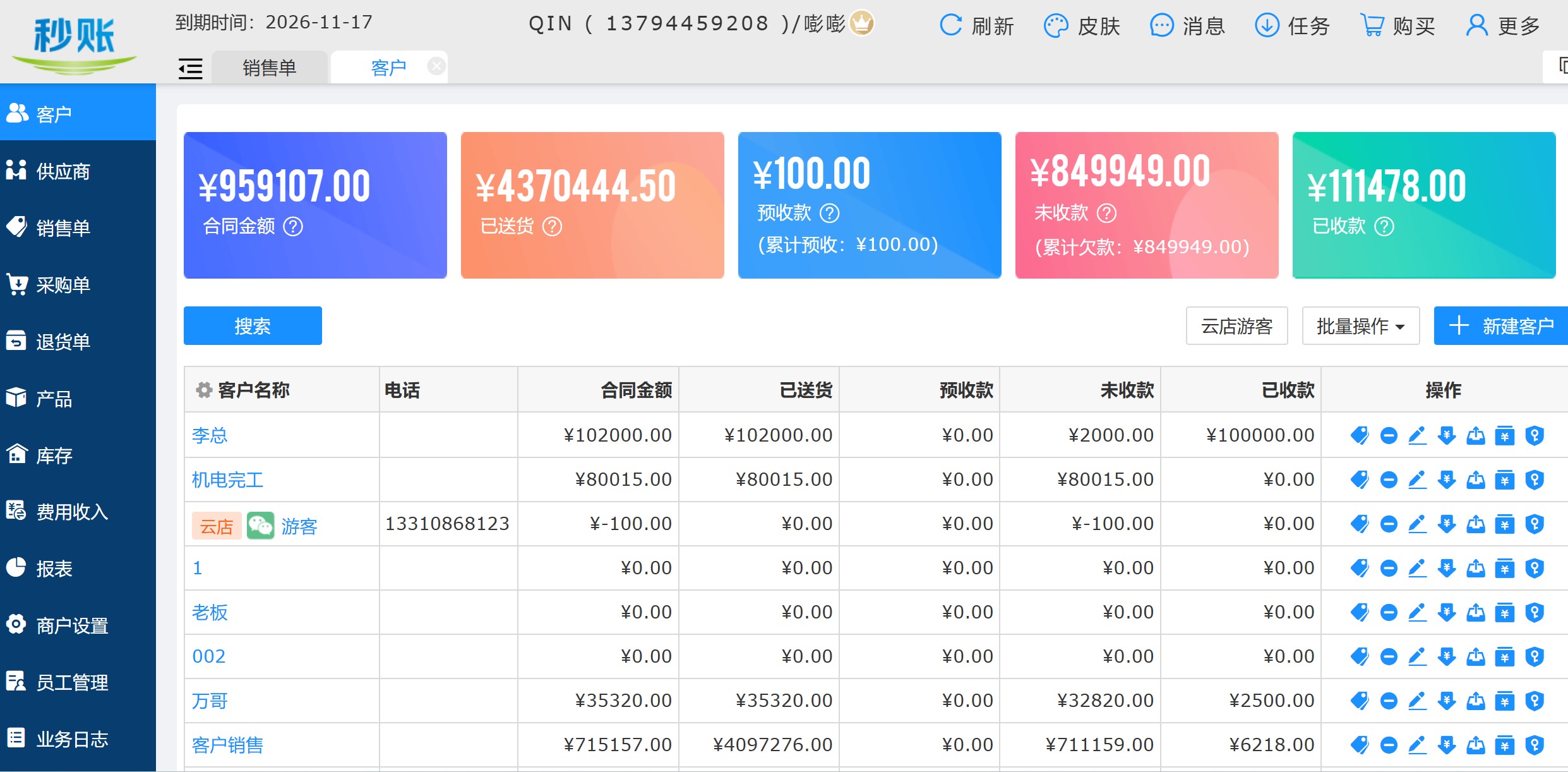Click the minus-circle icon in 机电完工 row
This screenshot has height=772, width=1568.
[1388, 479]
